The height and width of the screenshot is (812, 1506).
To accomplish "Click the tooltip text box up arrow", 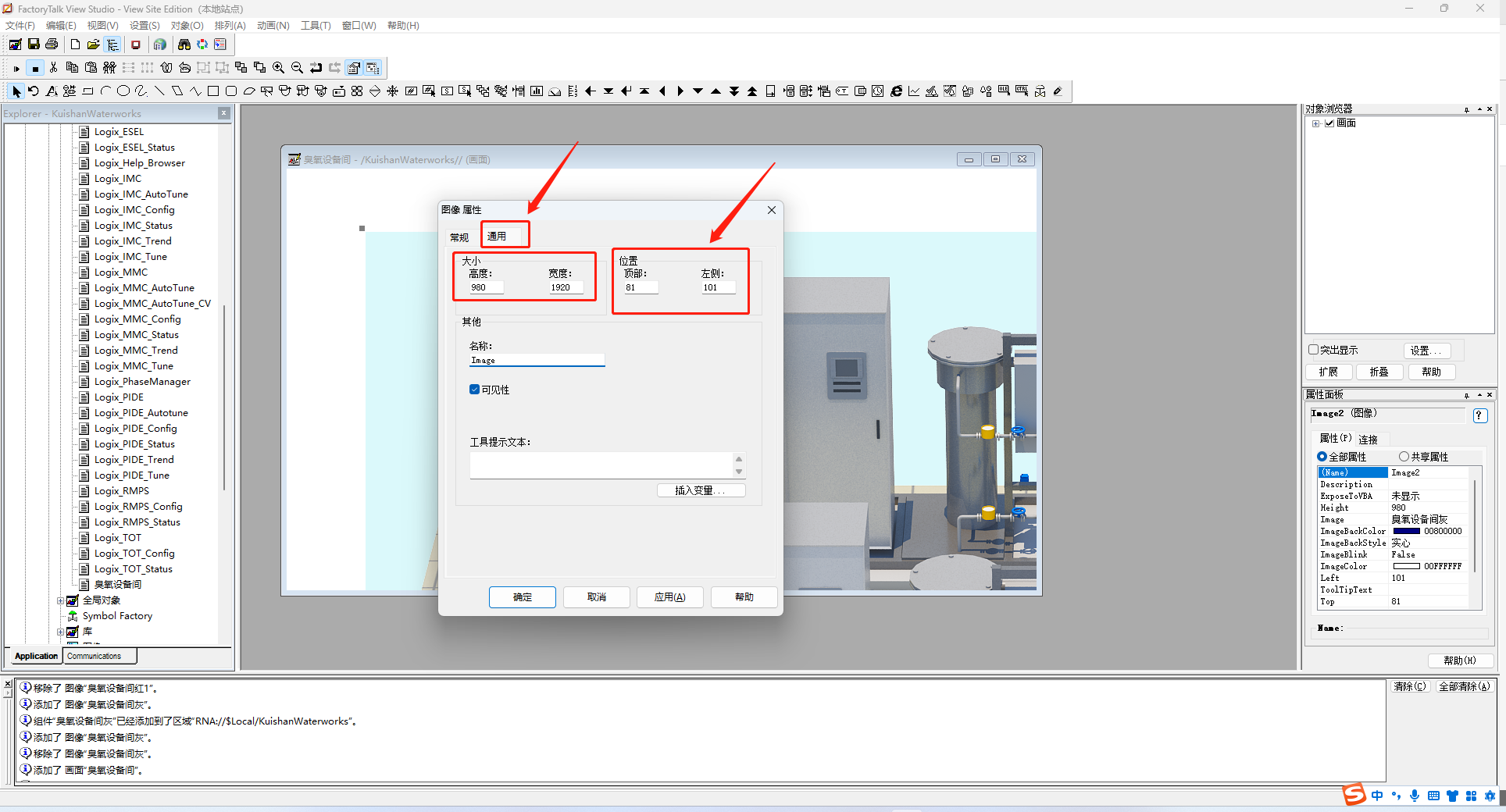I will [x=739, y=459].
